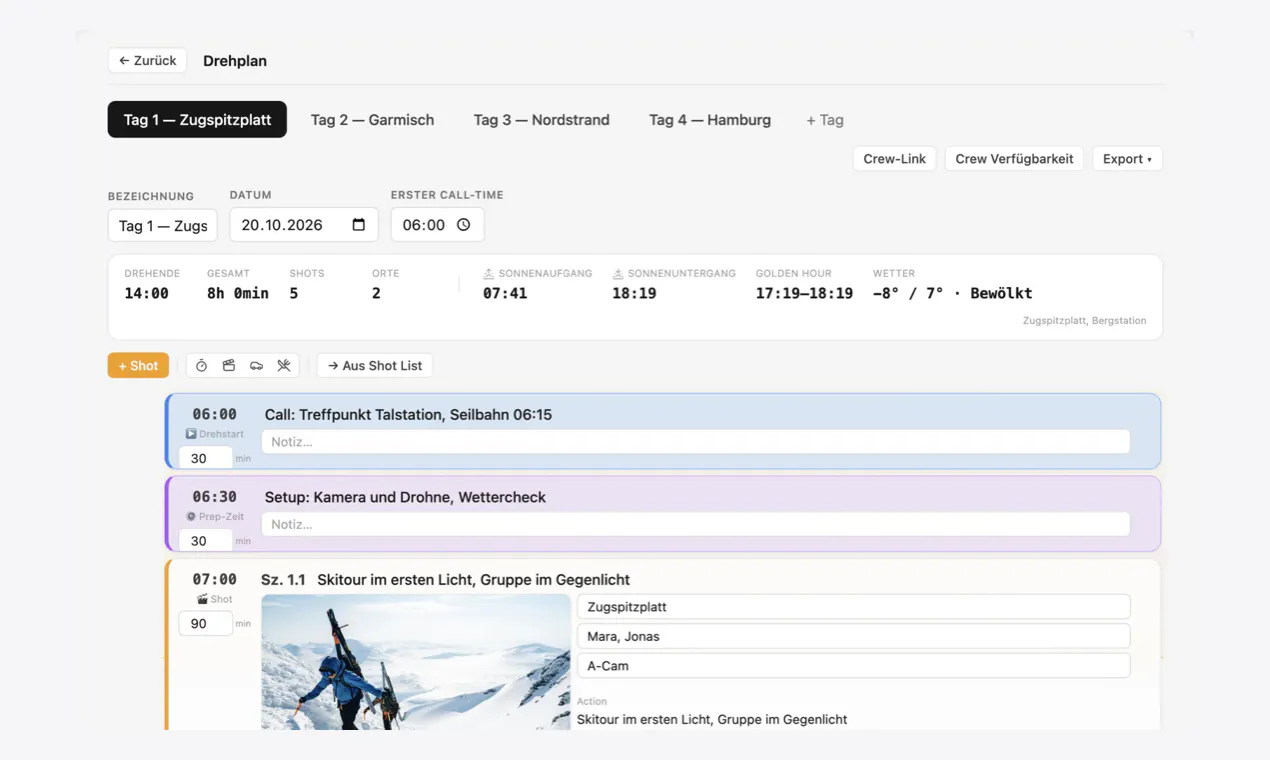Click the crossed fork and knife icon
The height and width of the screenshot is (760, 1270).
click(x=284, y=366)
